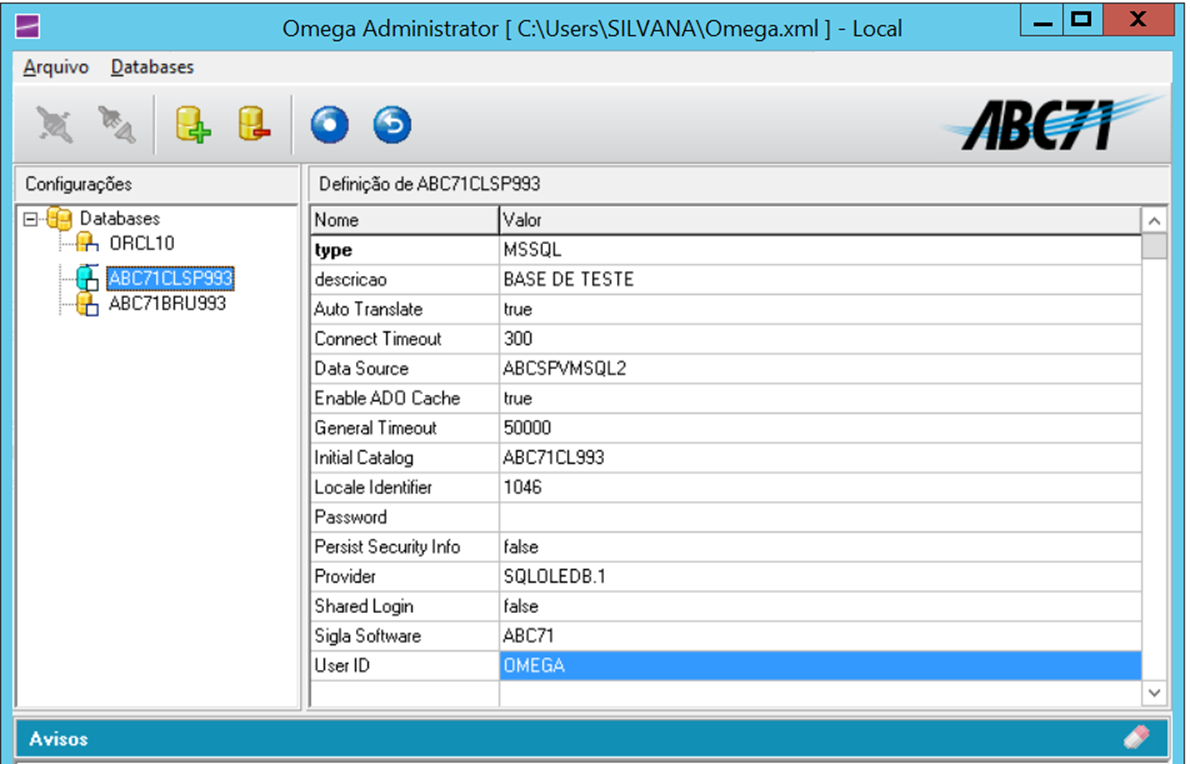This screenshot has height=764, width=1190.
Task: Click the Avisos panel header
Action: click(x=592, y=738)
